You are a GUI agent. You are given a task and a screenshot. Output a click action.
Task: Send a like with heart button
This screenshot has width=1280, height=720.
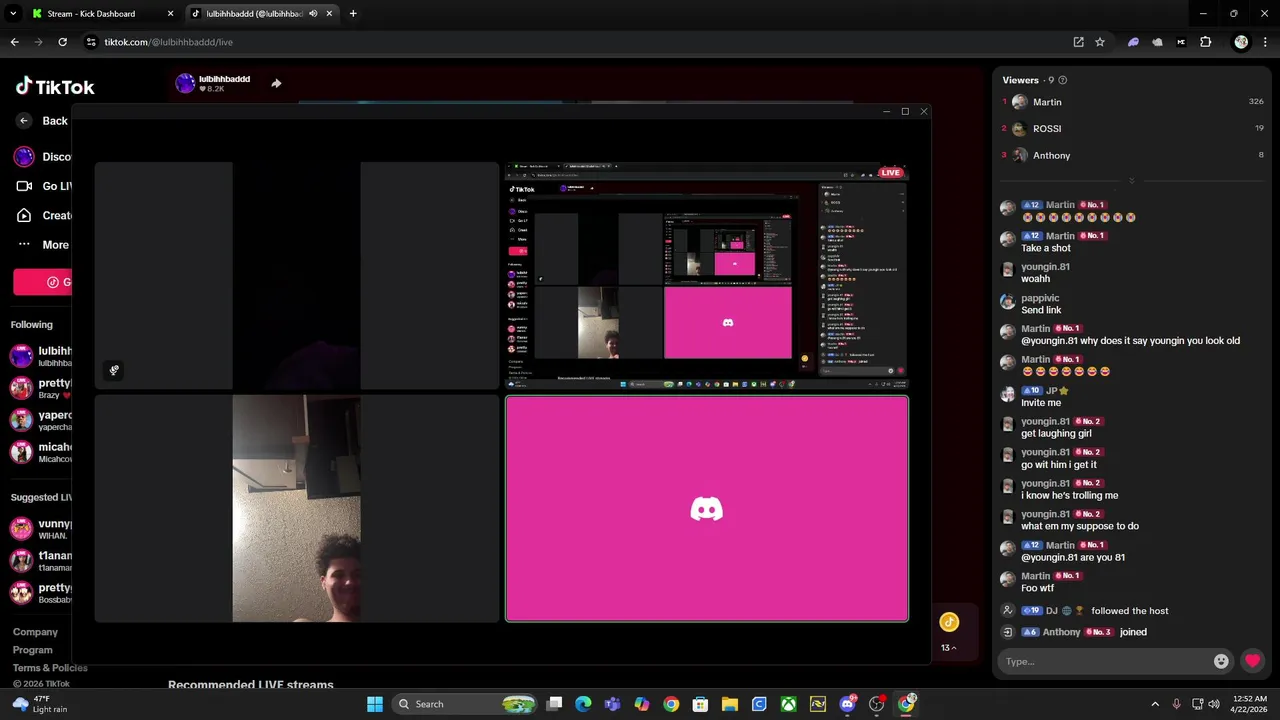point(1252,661)
